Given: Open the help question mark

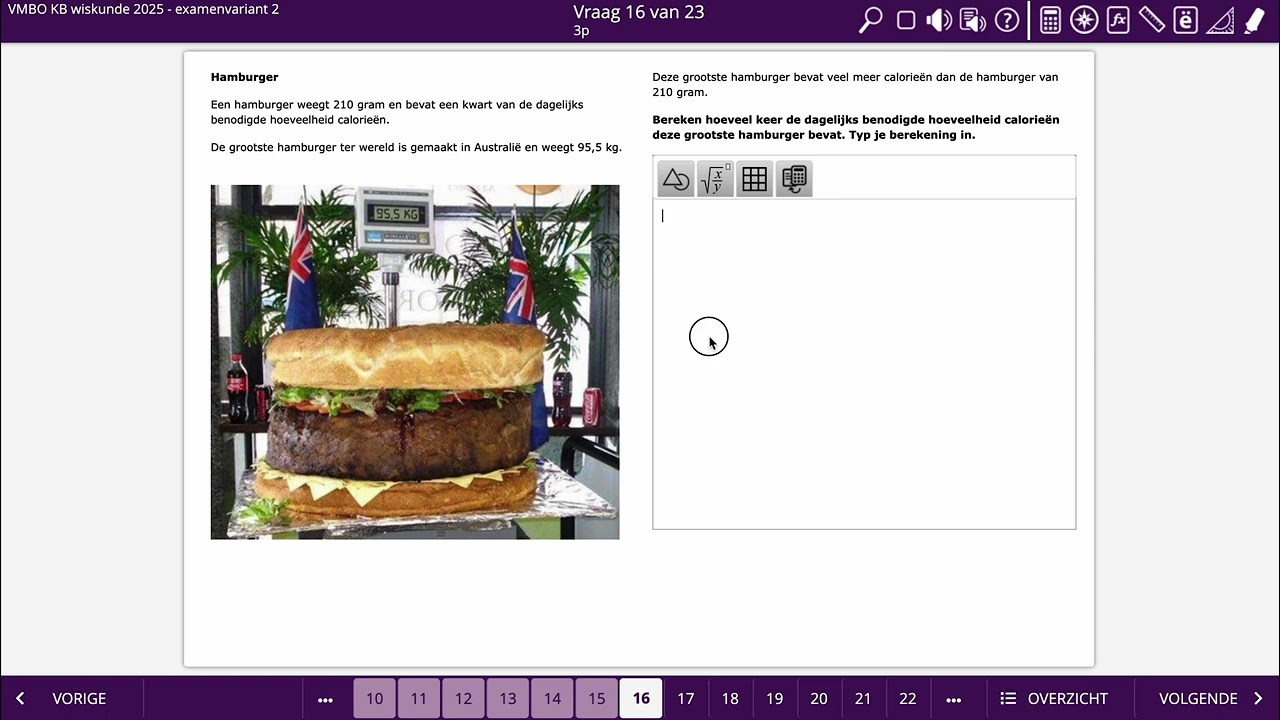Looking at the screenshot, I should point(1007,20).
